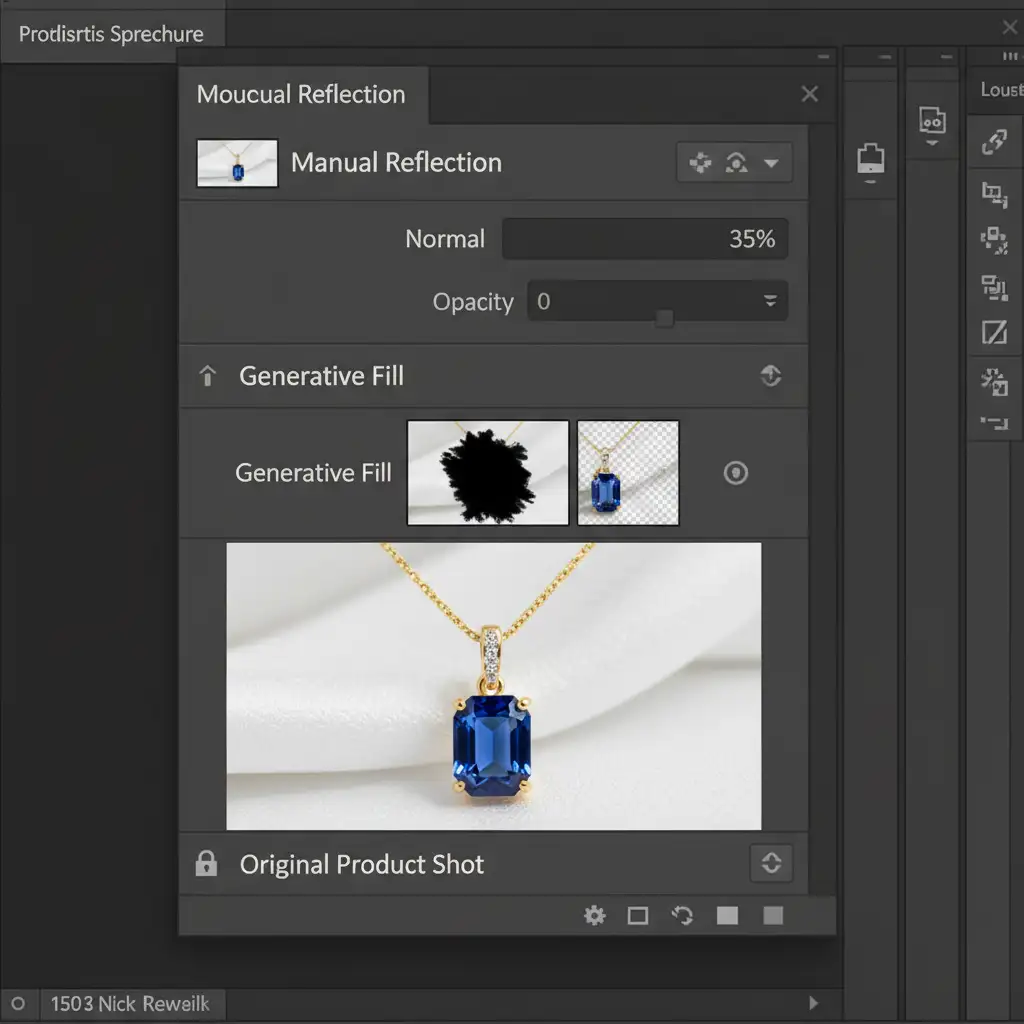Toggle the lock on Original Product Shot

click(x=206, y=864)
